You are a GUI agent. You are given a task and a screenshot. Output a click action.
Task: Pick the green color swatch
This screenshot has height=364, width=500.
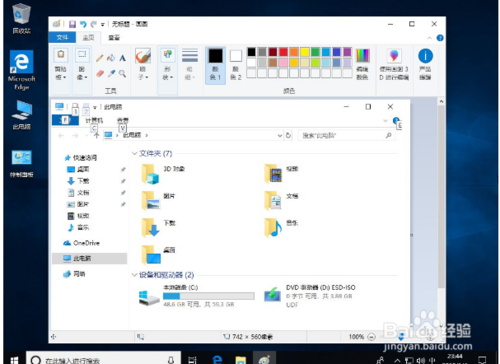(315, 52)
